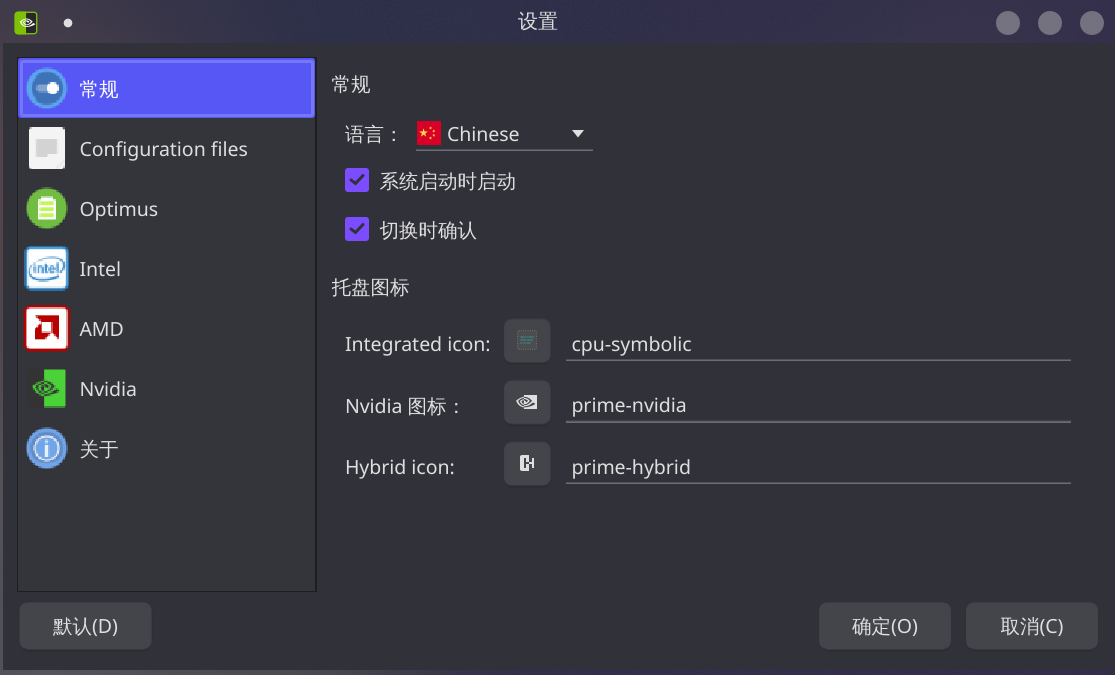Click the 关于 info icon
Viewport: 1115px width, 675px height.
(46, 448)
